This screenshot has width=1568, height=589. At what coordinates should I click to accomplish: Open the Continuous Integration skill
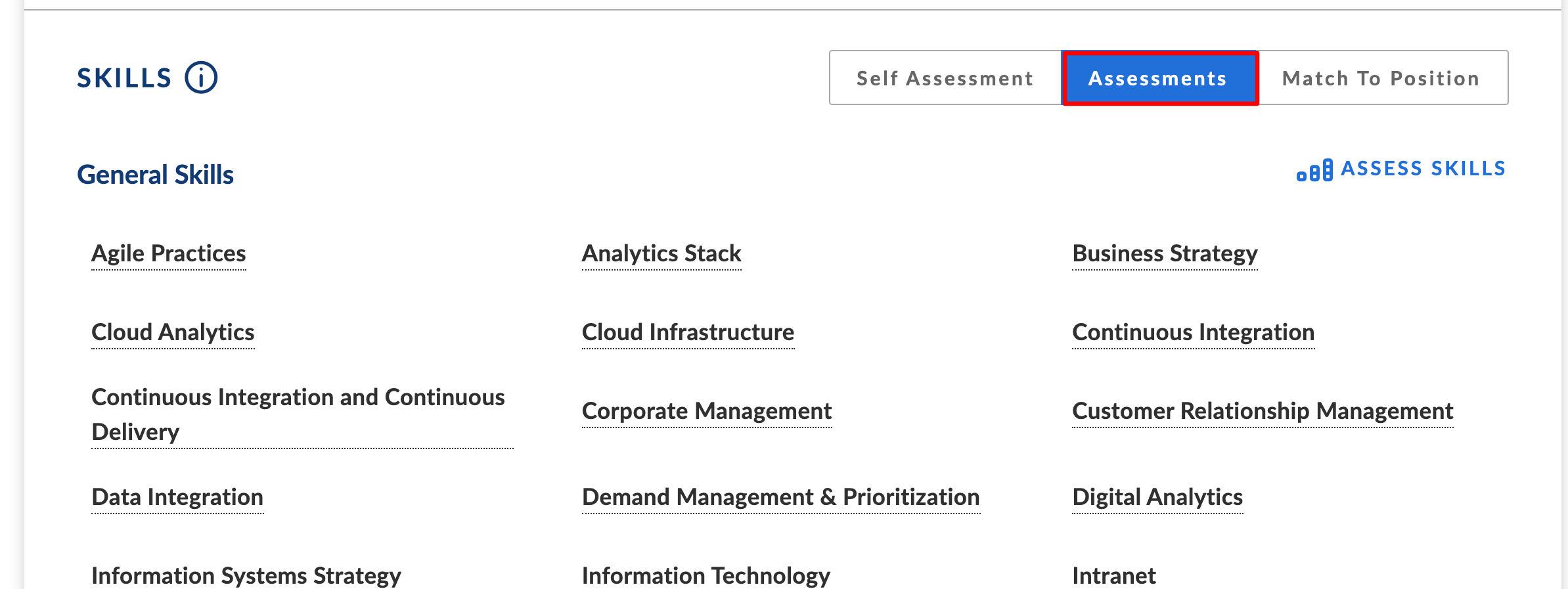click(x=1193, y=333)
